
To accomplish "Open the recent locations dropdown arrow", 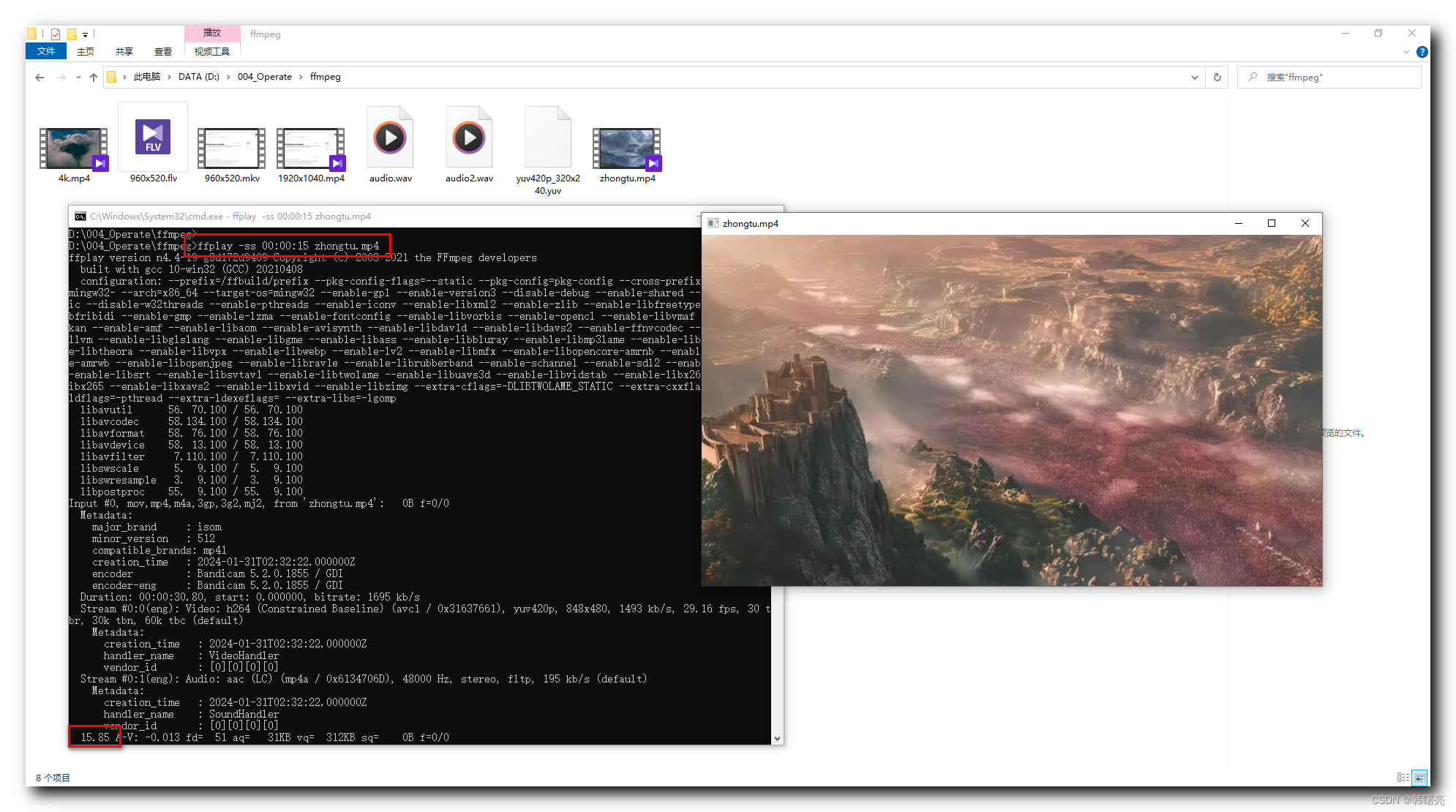I will click(x=78, y=77).
